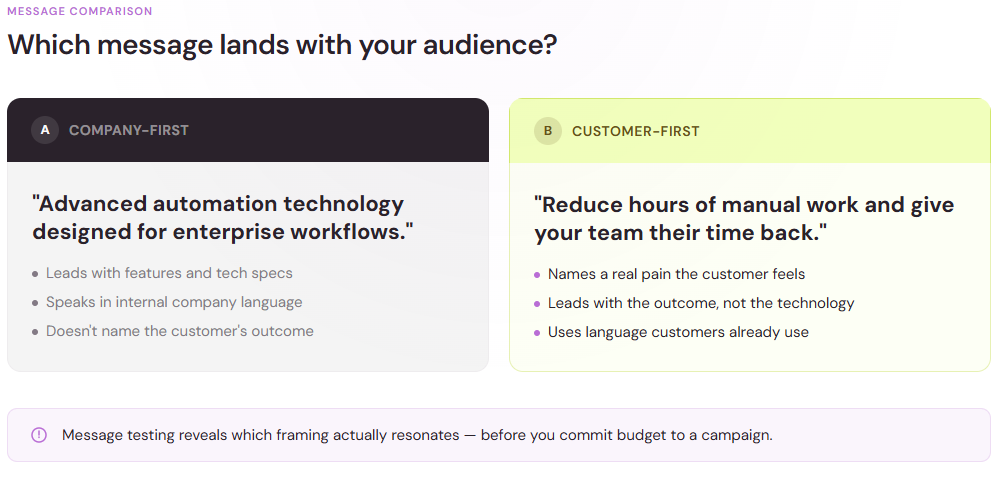Viewport: 1004px width, 477px height.
Task: Click the 'Advanced automation technology' quote
Action: point(223,217)
